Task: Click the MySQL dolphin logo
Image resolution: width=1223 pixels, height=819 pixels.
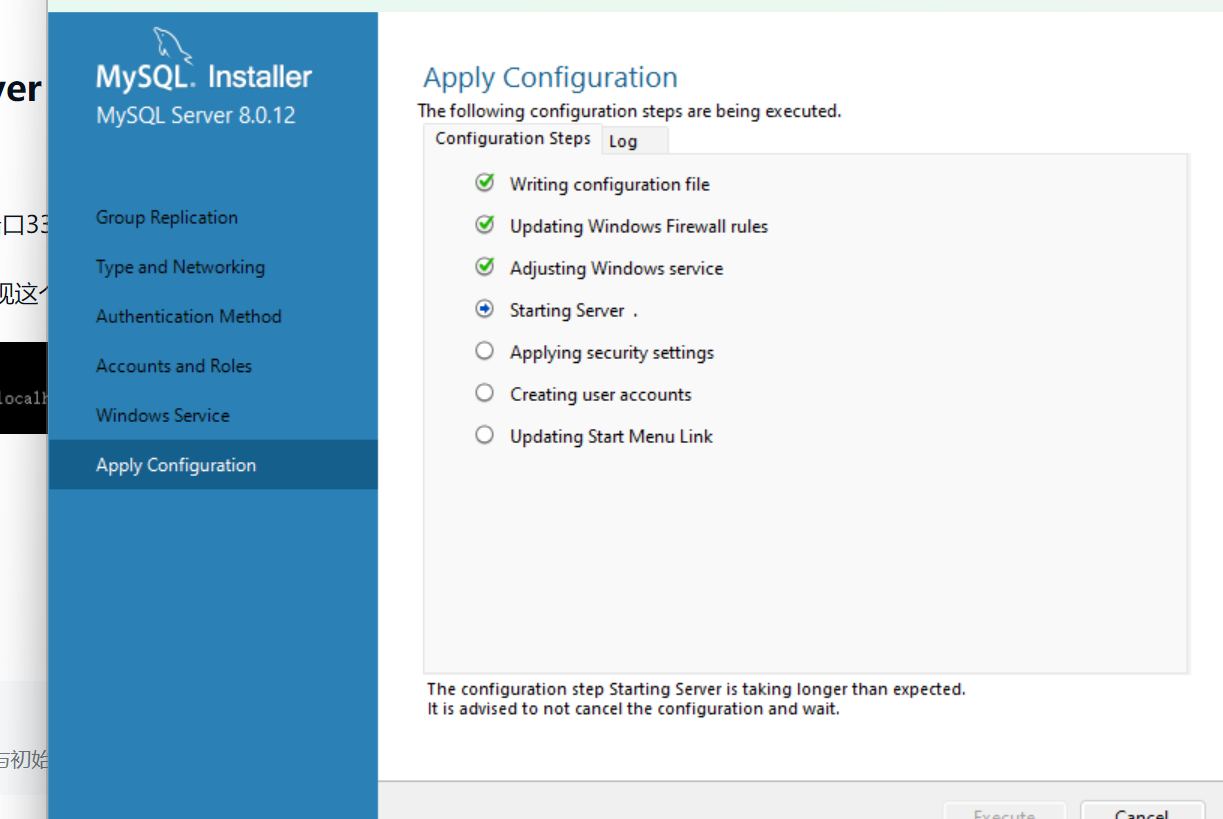Action: click(172, 44)
